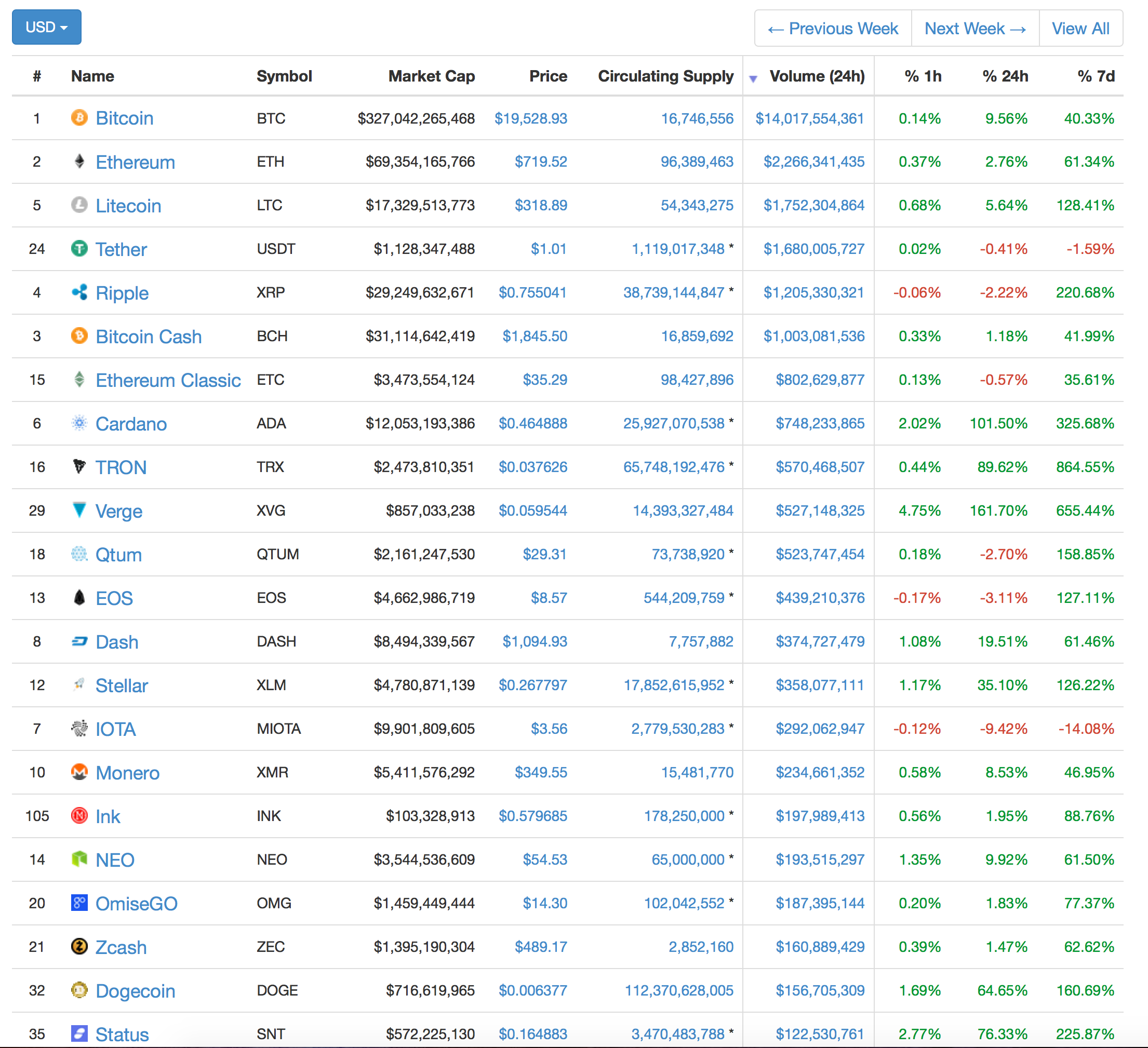Image resolution: width=1148 pixels, height=1048 pixels.
Task: Click the Ink logo icon
Action: pyautogui.click(x=79, y=816)
